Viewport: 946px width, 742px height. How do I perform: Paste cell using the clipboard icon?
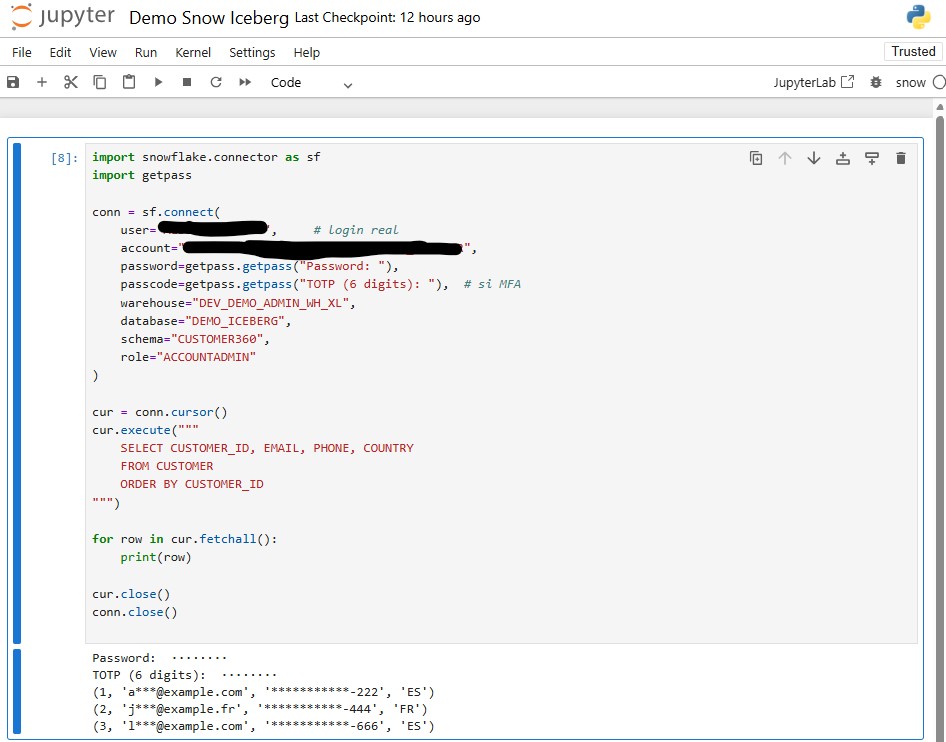point(129,82)
